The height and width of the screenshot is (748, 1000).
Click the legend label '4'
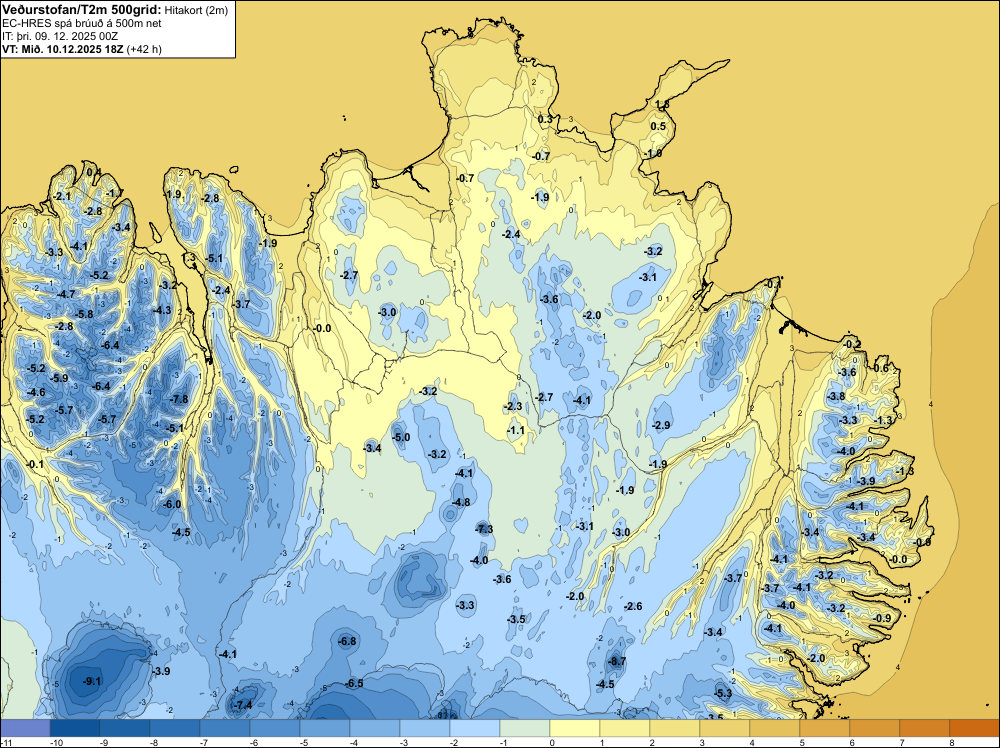point(750,742)
